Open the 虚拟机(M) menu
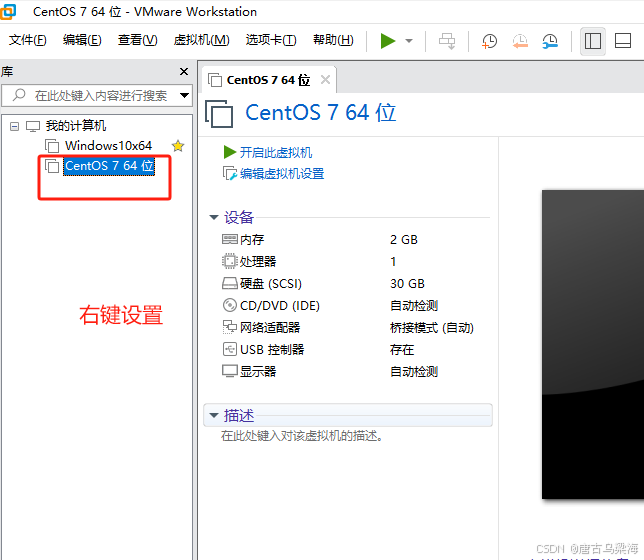The height and width of the screenshot is (560, 644). tap(201, 40)
